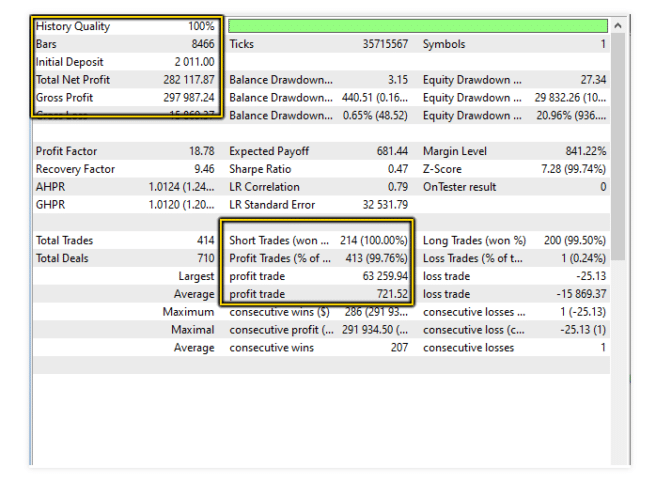Viewport: 656px width, 482px height.
Task: Click the Expected Payoff value 681.44
Action: (391, 151)
